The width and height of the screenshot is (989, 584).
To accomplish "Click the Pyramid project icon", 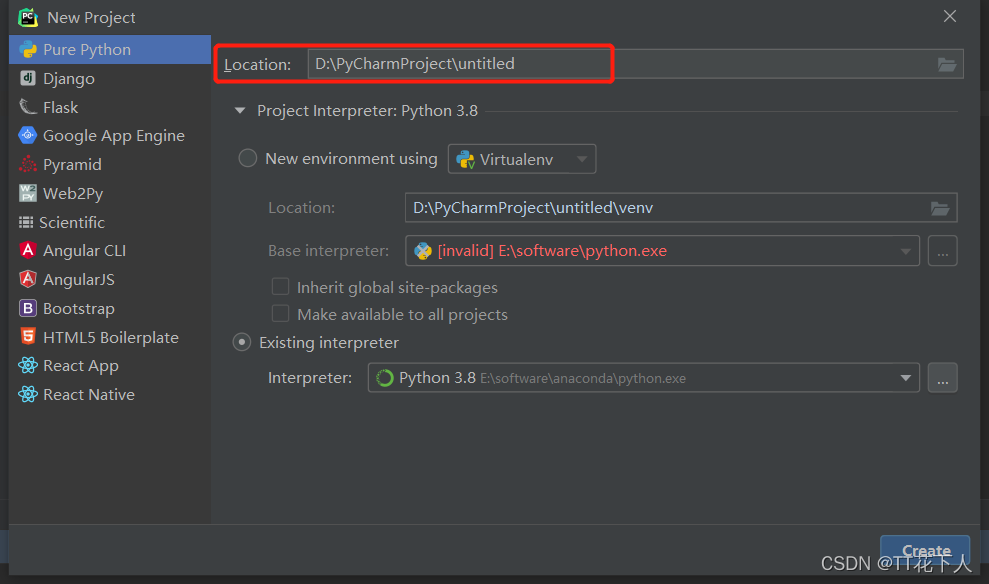I will [28, 164].
